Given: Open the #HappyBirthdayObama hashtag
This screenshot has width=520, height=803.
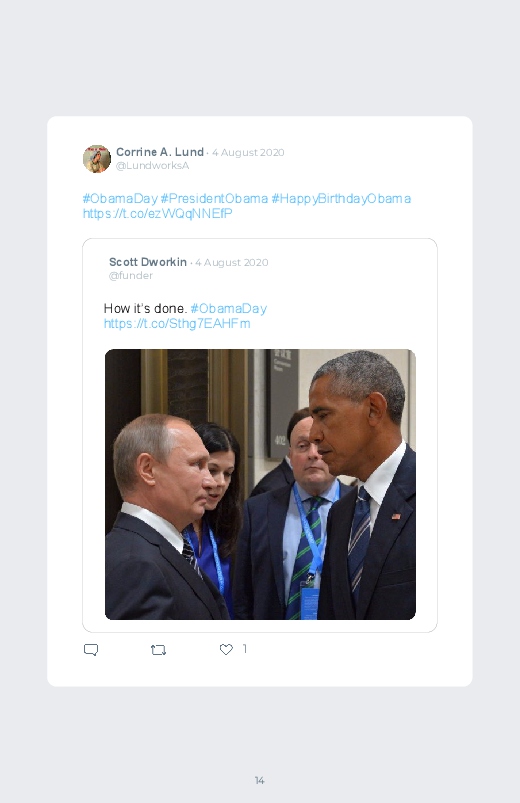Looking at the screenshot, I should coord(341,199).
